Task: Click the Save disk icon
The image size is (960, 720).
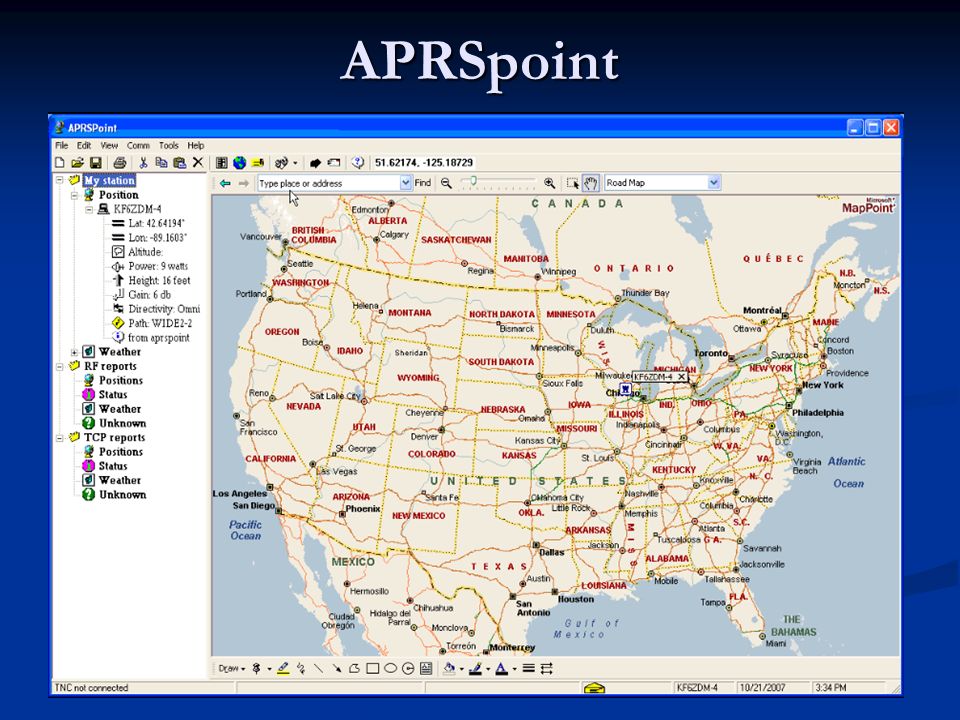Action: [x=96, y=163]
